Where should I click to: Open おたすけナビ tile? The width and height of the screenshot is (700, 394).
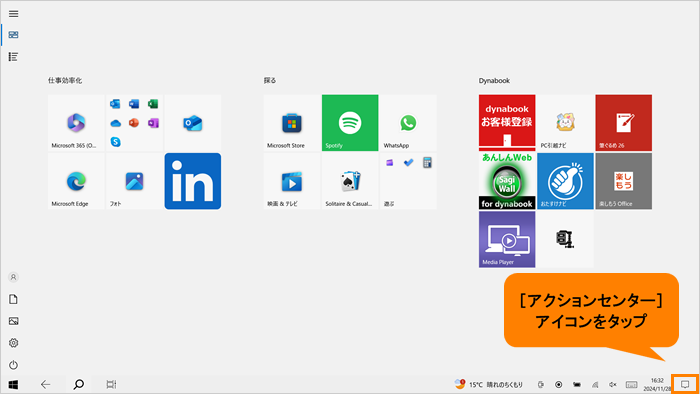565,181
